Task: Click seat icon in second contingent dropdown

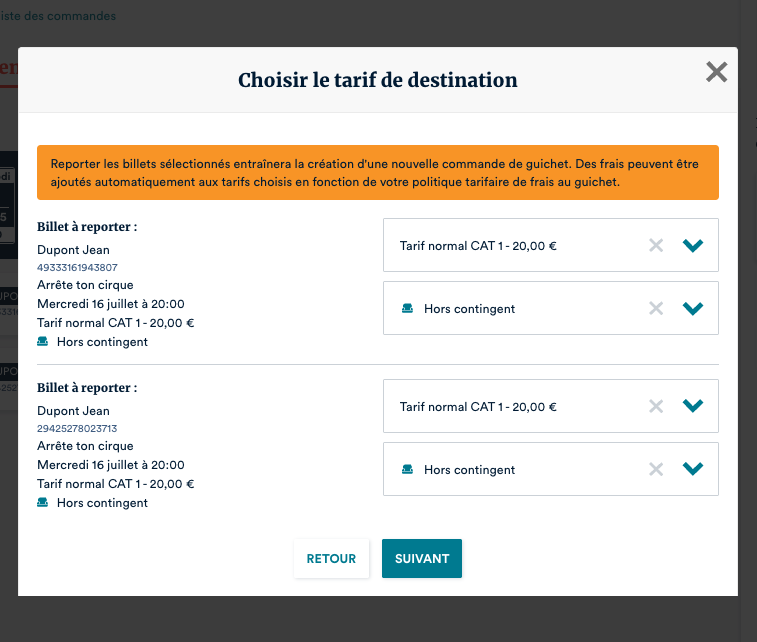Action: [407, 470]
